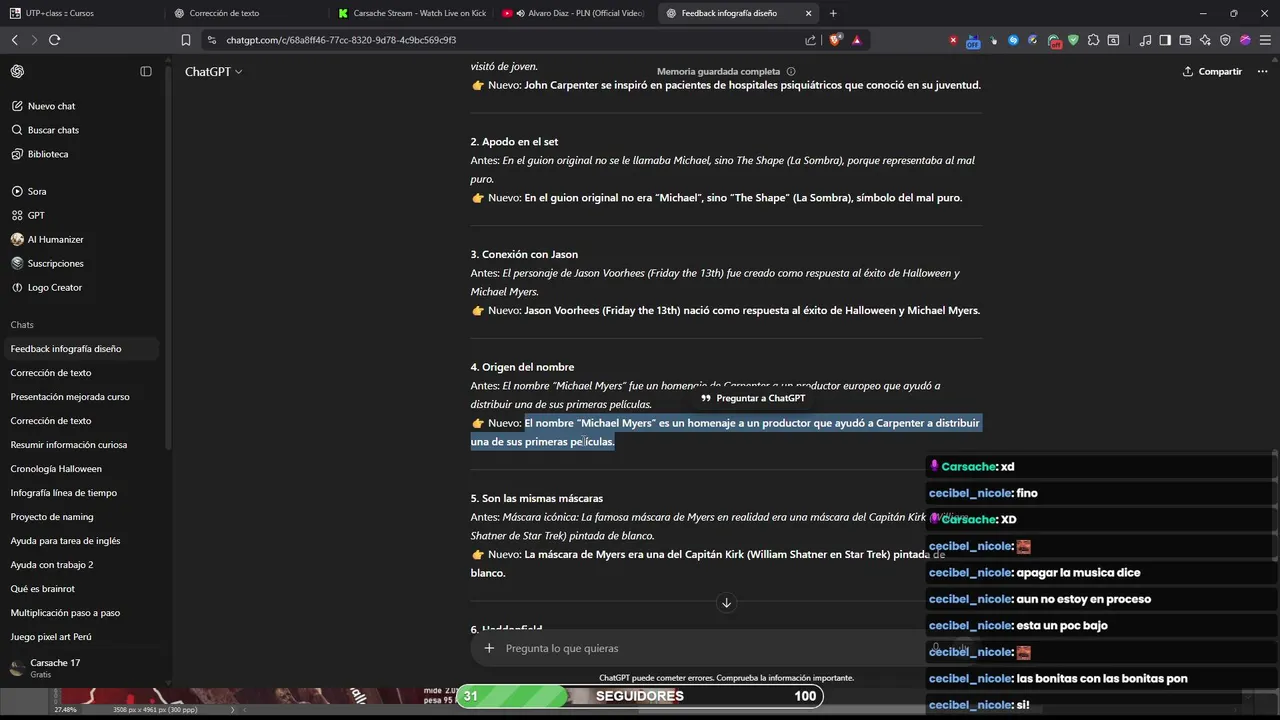Screen dimensions: 1280x720
Task: Toggle the browser sidebar panel icon
Action: (x=1165, y=40)
